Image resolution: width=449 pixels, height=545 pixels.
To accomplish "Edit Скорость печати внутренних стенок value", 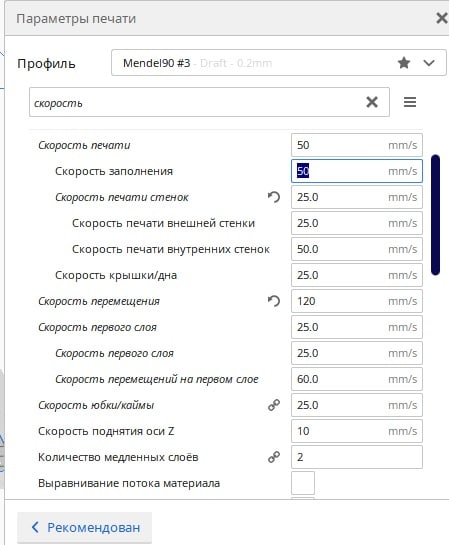I will tap(357, 249).
